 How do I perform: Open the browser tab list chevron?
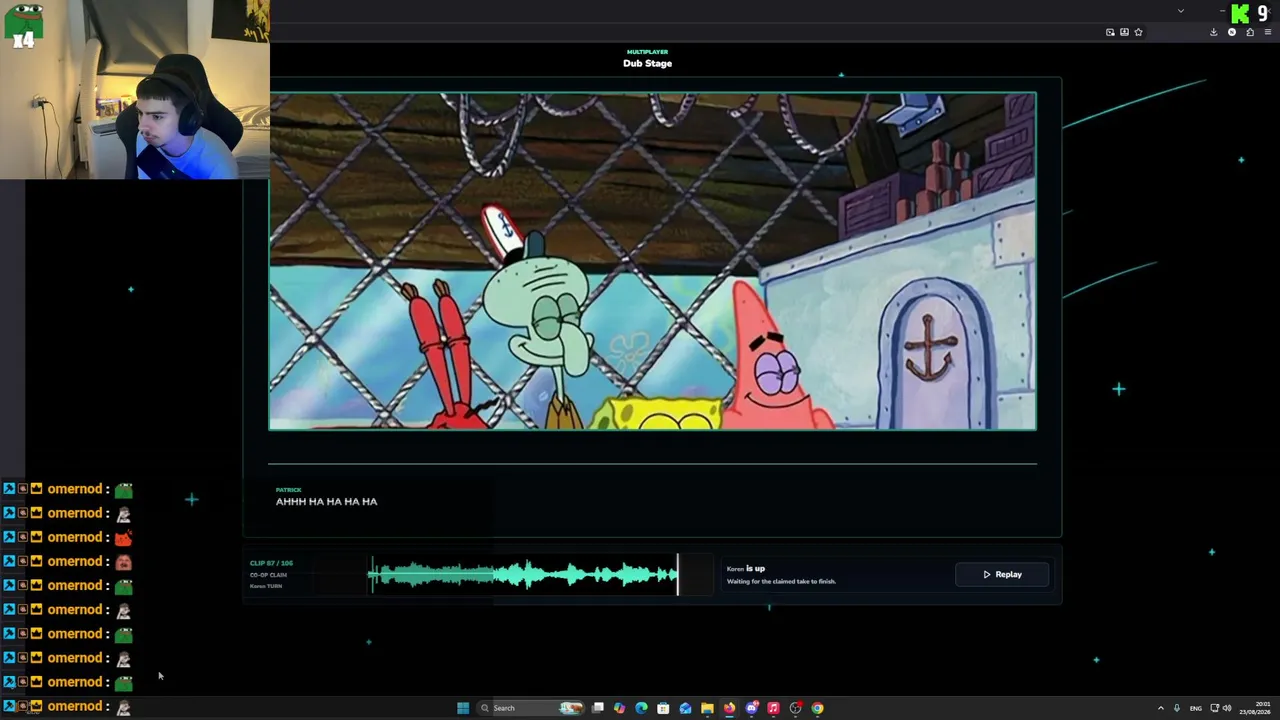pos(1180,11)
